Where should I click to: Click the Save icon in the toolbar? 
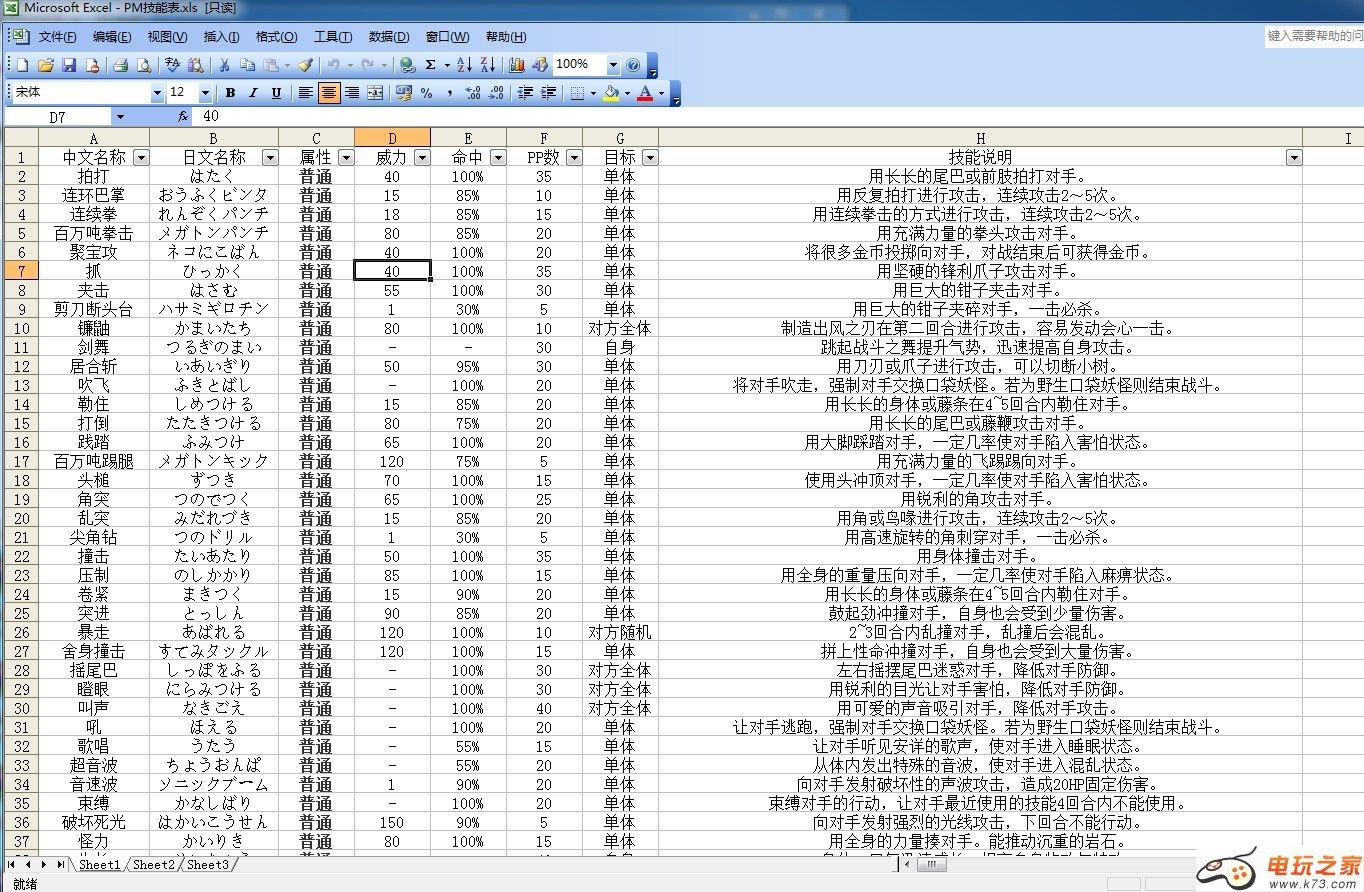(x=69, y=65)
